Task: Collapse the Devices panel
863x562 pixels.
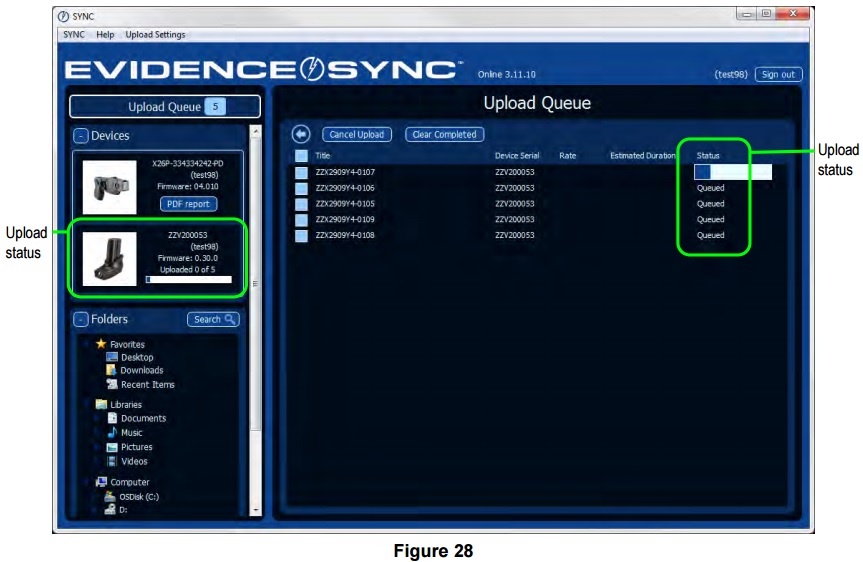Action: click(80, 136)
